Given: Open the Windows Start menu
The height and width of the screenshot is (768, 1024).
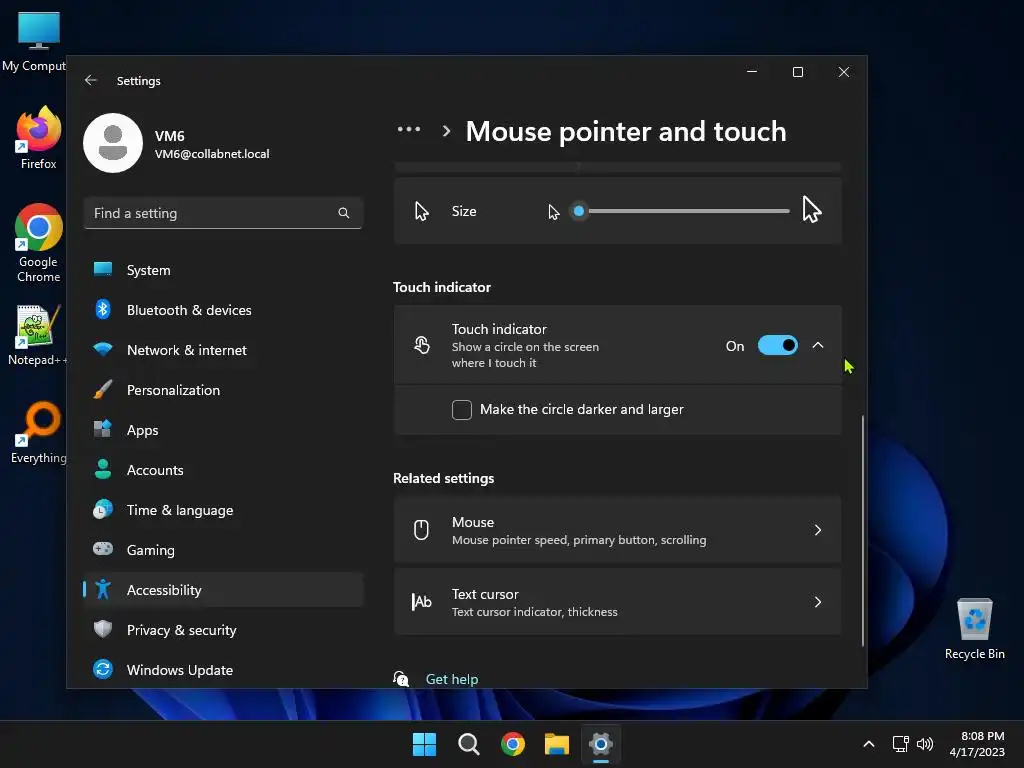Looking at the screenshot, I should click(x=424, y=744).
